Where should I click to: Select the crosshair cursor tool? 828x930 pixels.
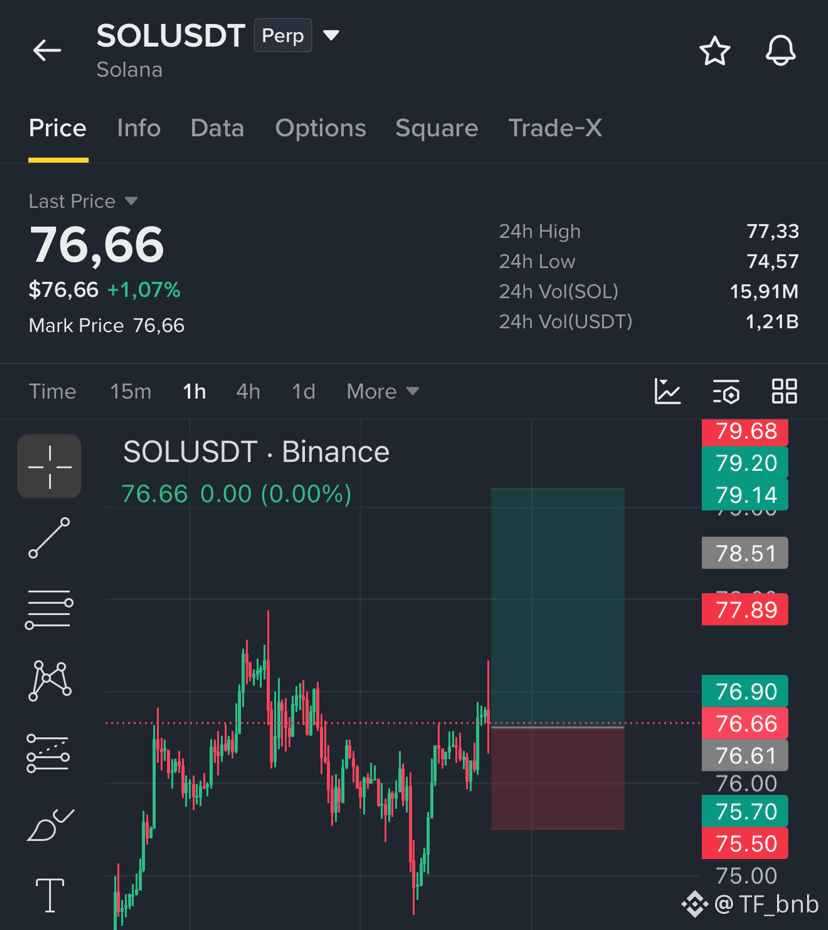pyautogui.click(x=49, y=466)
